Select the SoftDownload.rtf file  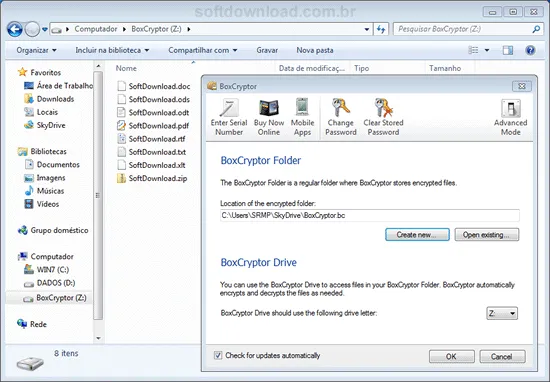click(152, 139)
